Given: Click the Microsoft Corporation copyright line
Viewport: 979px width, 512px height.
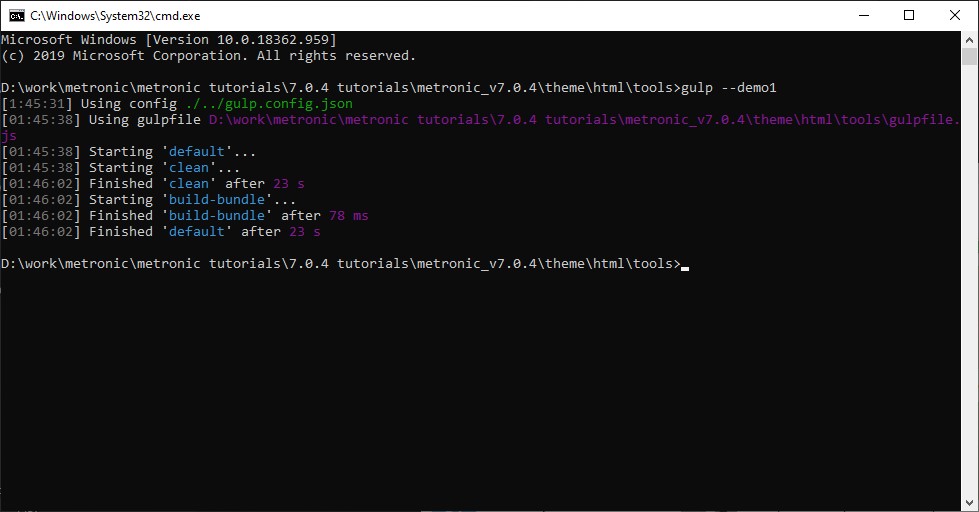Looking at the screenshot, I should pos(208,56).
